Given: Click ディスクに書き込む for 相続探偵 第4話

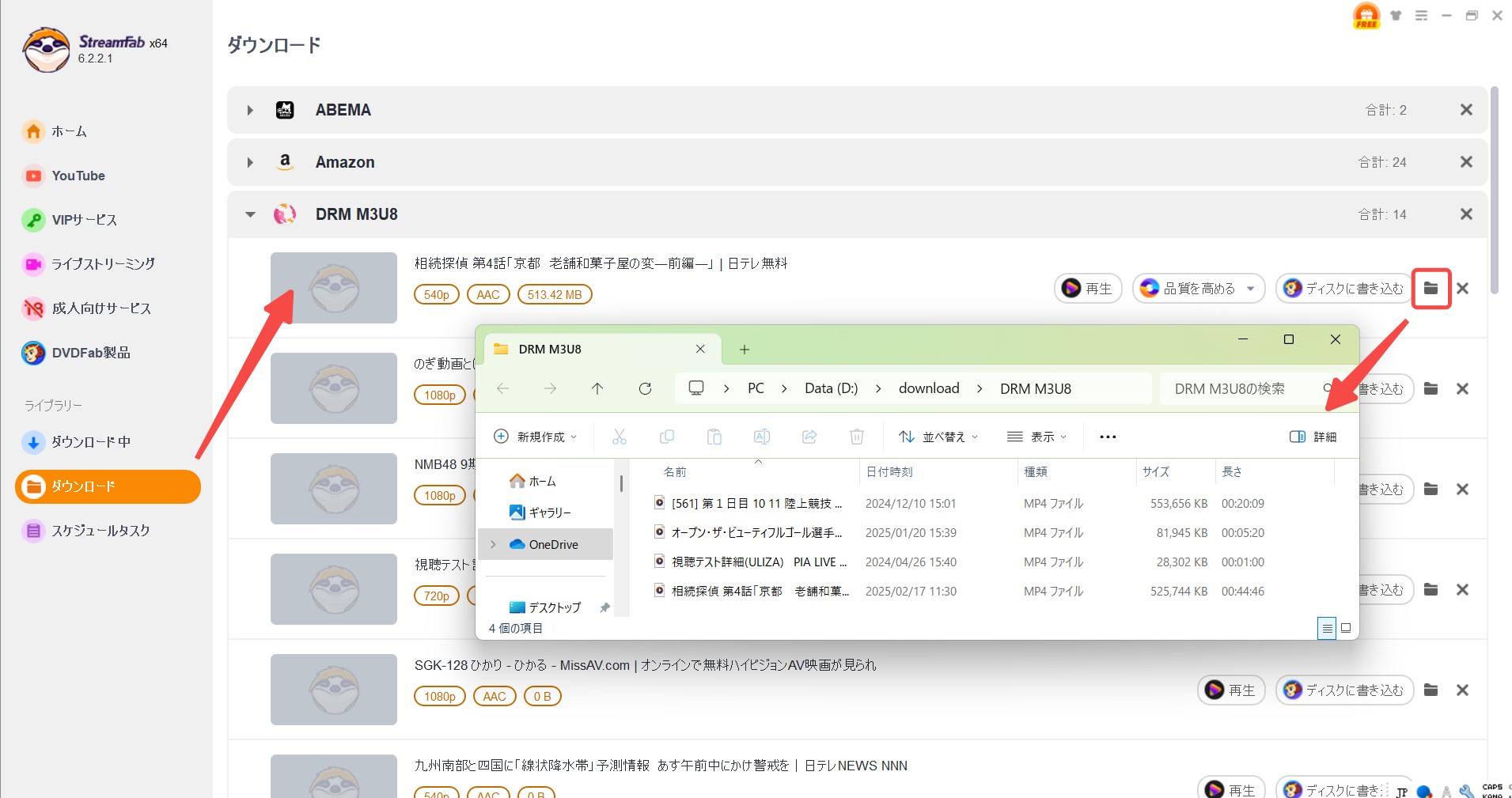Looking at the screenshot, I should 1344,289.
